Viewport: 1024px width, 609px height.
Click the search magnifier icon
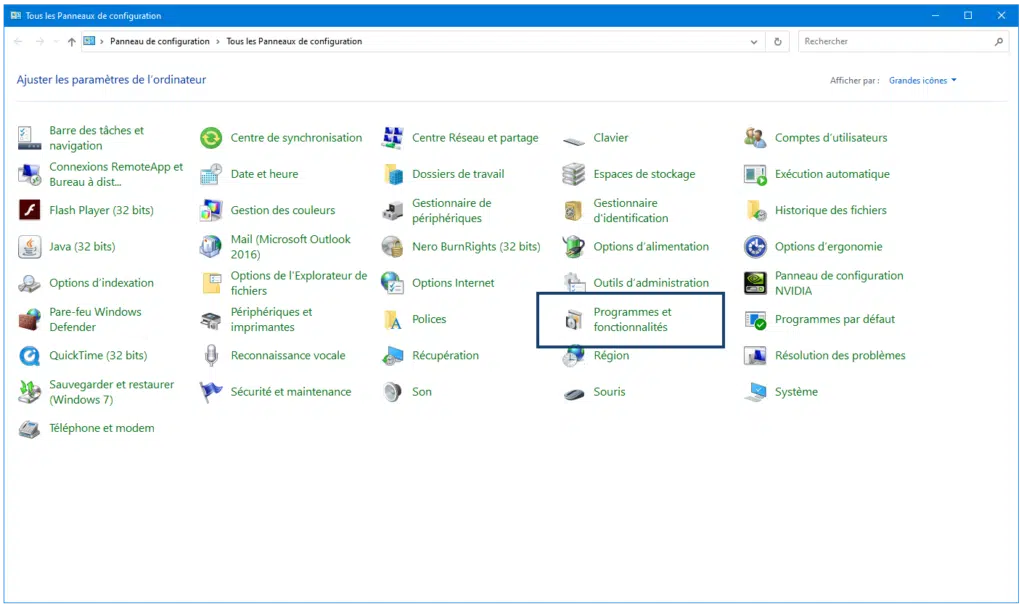[x=999, y=42]
